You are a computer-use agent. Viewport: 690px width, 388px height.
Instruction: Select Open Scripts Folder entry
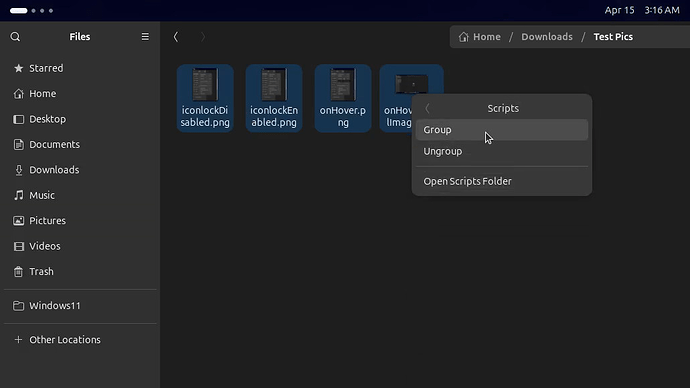click(502, 181)
